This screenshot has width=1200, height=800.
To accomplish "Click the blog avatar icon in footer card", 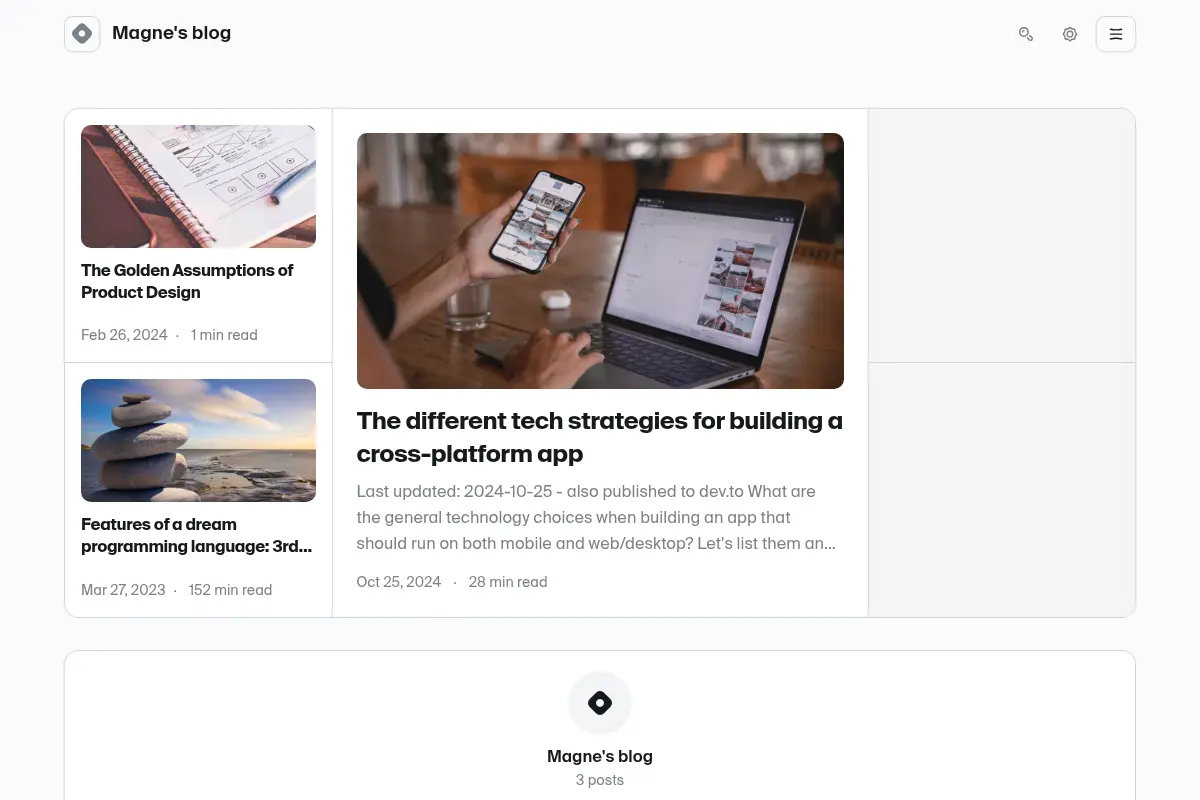I will pos(600,703).
